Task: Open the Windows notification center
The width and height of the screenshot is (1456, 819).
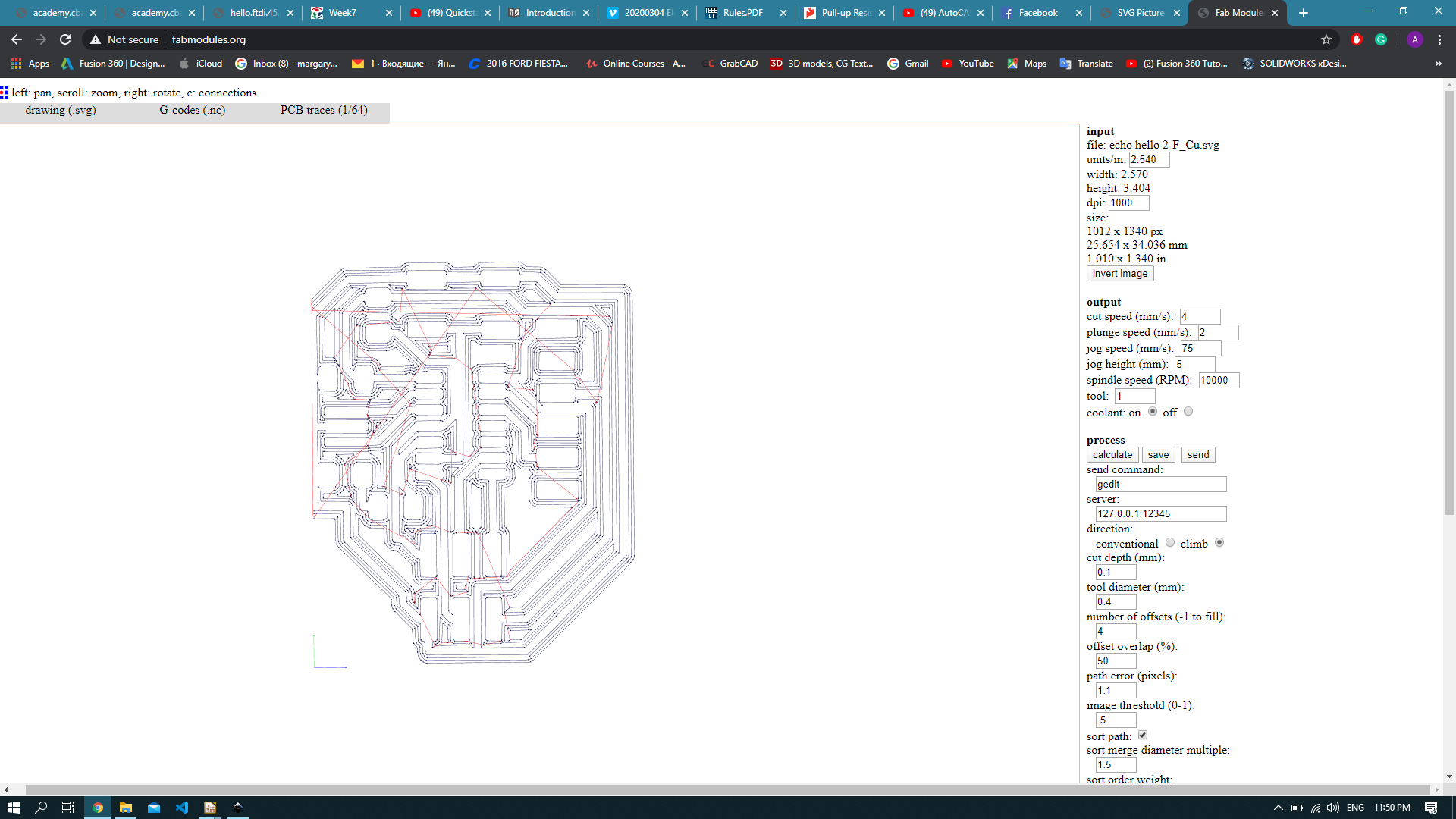Action: 1431,808
